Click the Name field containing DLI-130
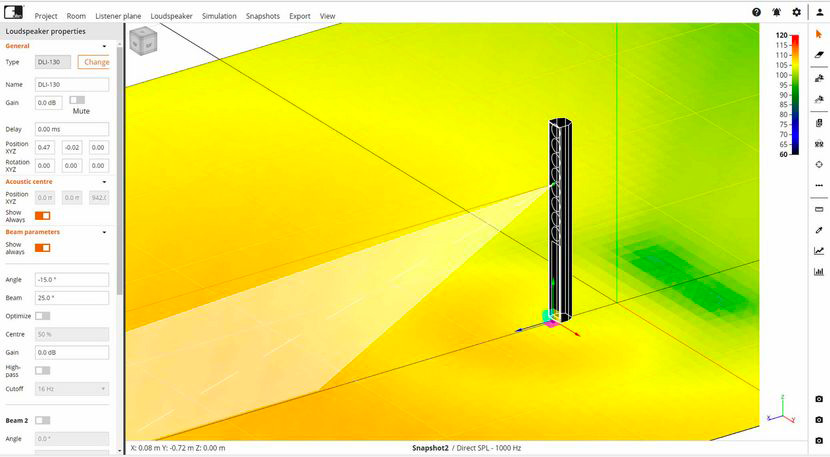830x457 pixels. coord(72,84)
